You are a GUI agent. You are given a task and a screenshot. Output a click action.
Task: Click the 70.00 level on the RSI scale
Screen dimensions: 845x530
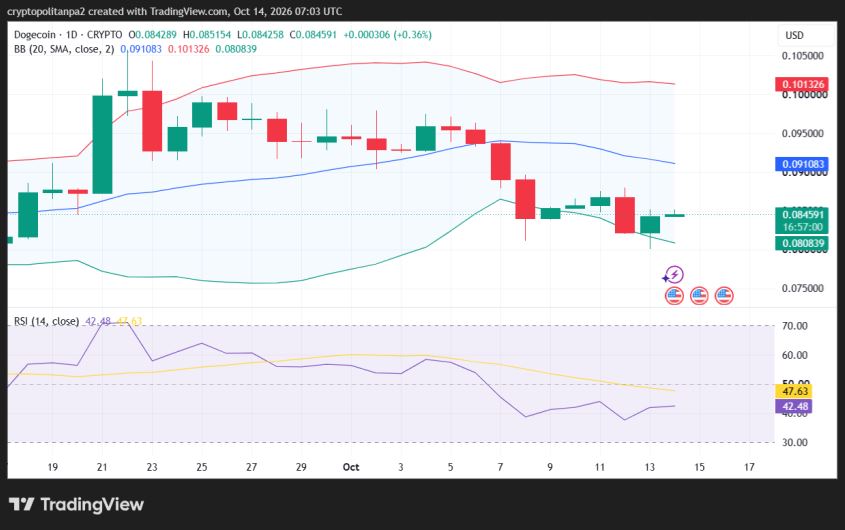tap(794, 326)
